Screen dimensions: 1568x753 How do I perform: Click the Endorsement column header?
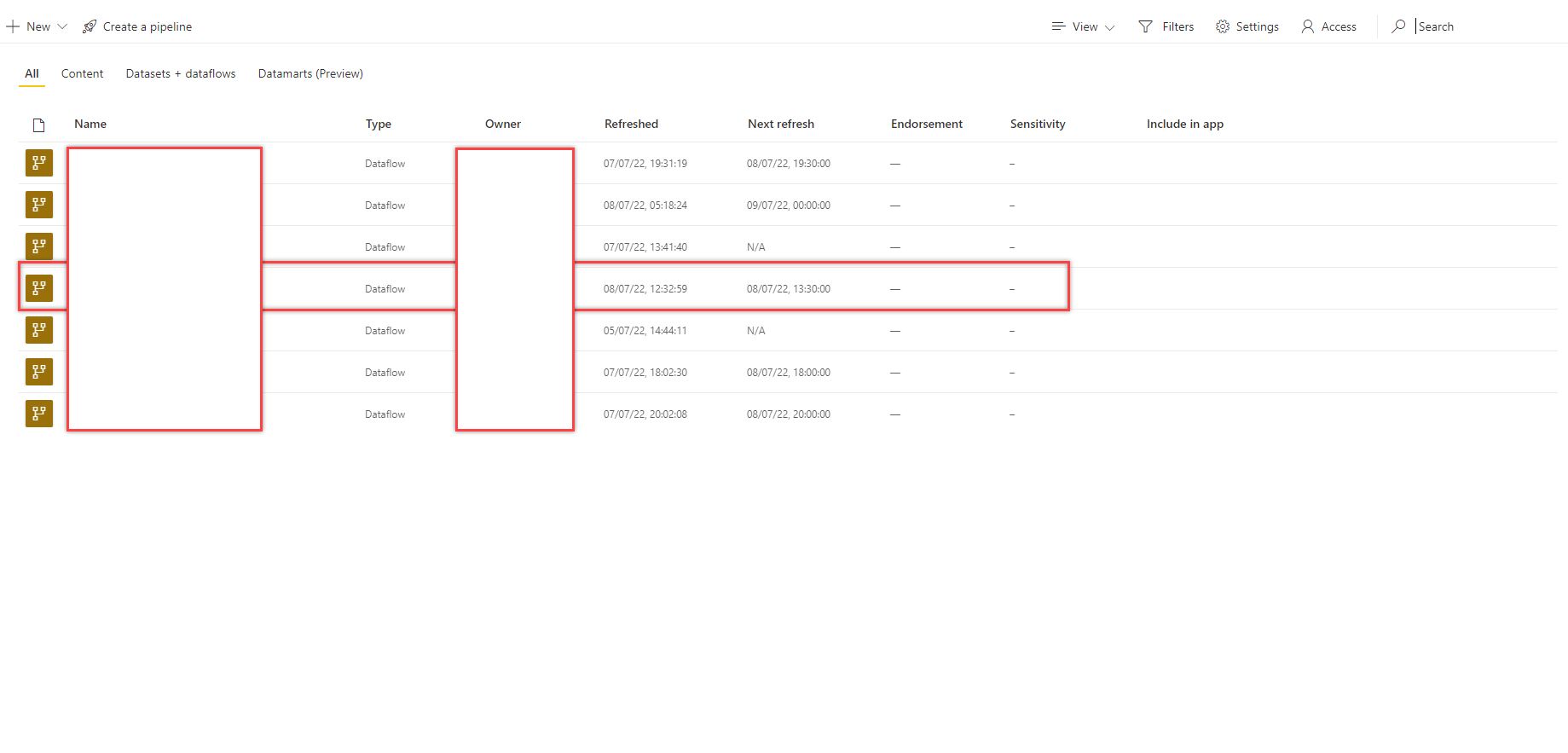(x=927, y=124)
